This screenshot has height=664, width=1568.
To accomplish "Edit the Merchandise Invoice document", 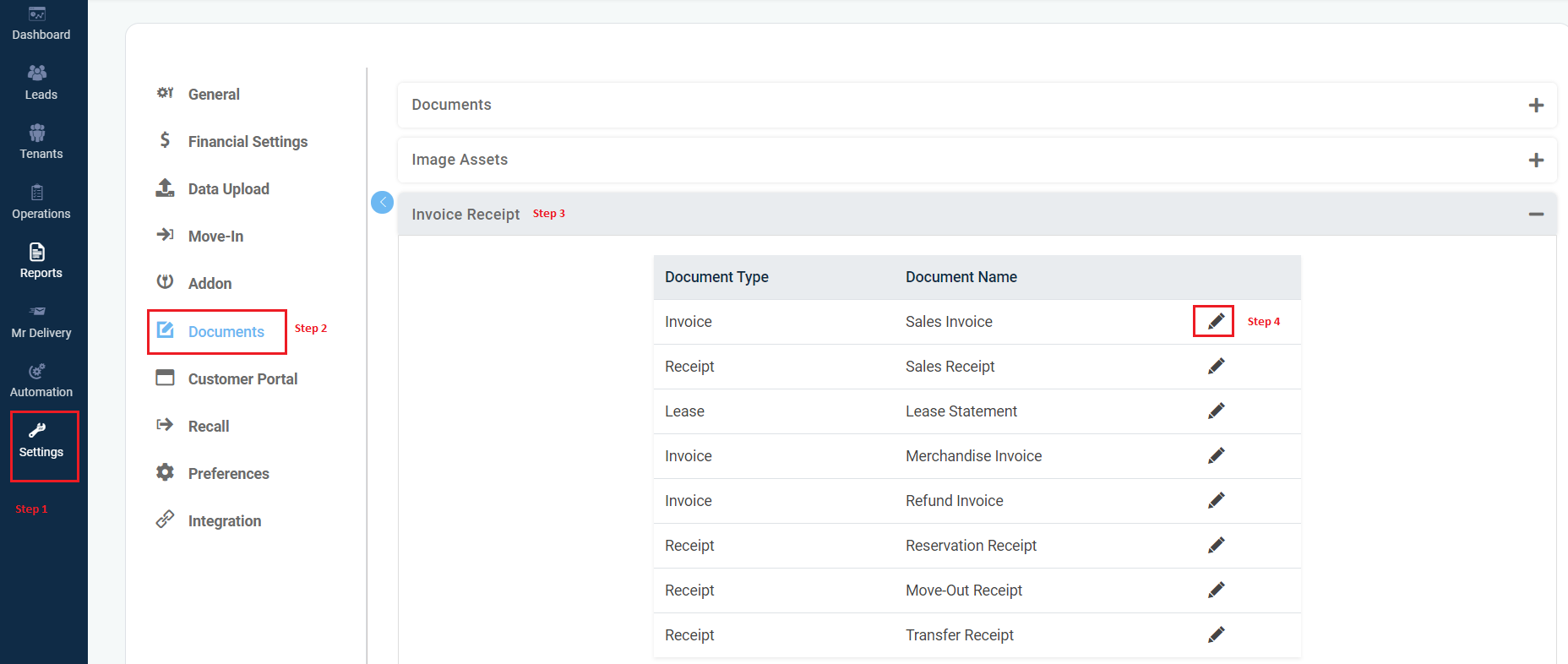I will pos(1216,455).
